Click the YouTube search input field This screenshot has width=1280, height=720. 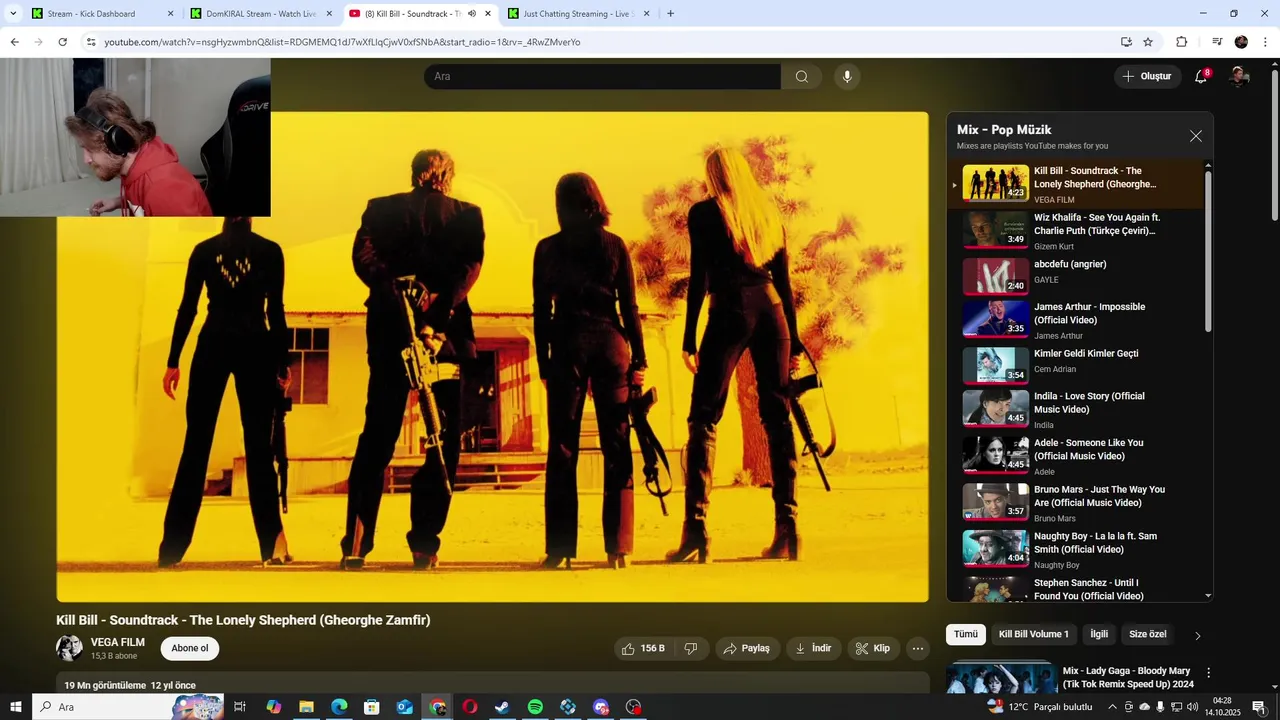tap(602, 77)
